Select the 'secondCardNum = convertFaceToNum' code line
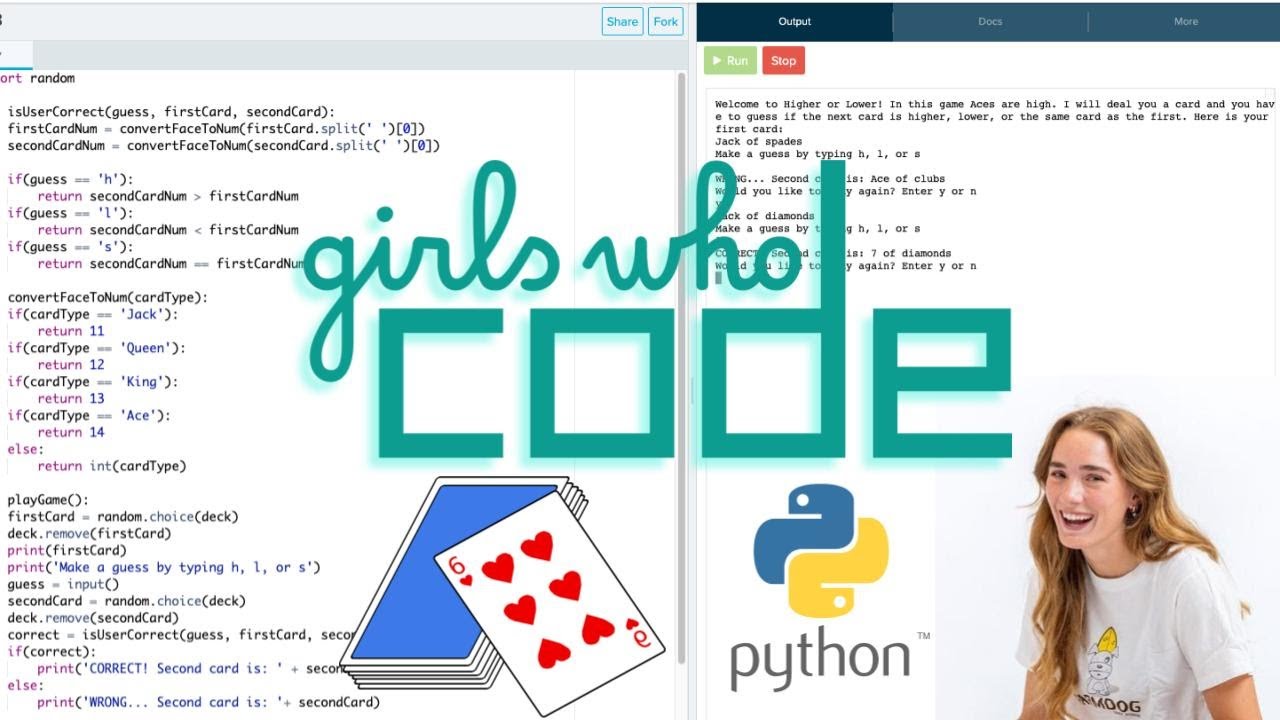1280x720 pixels. (224, 146)
